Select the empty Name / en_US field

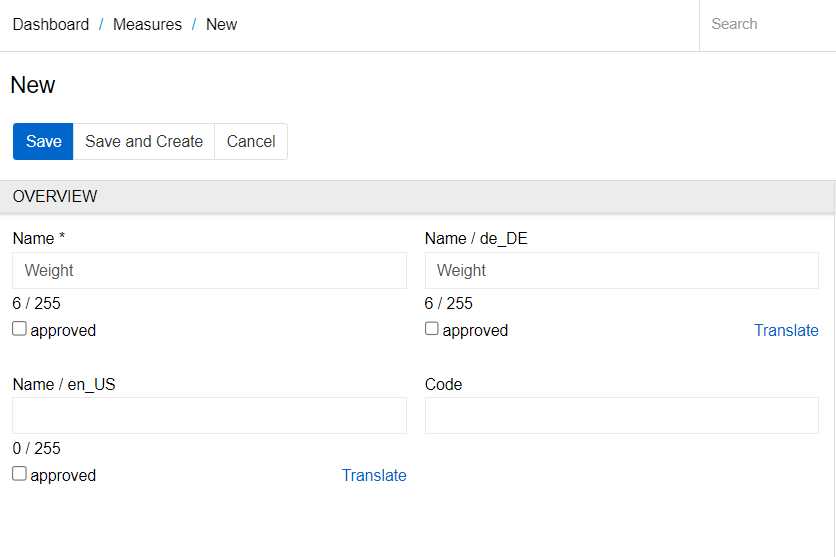point(210,415)
